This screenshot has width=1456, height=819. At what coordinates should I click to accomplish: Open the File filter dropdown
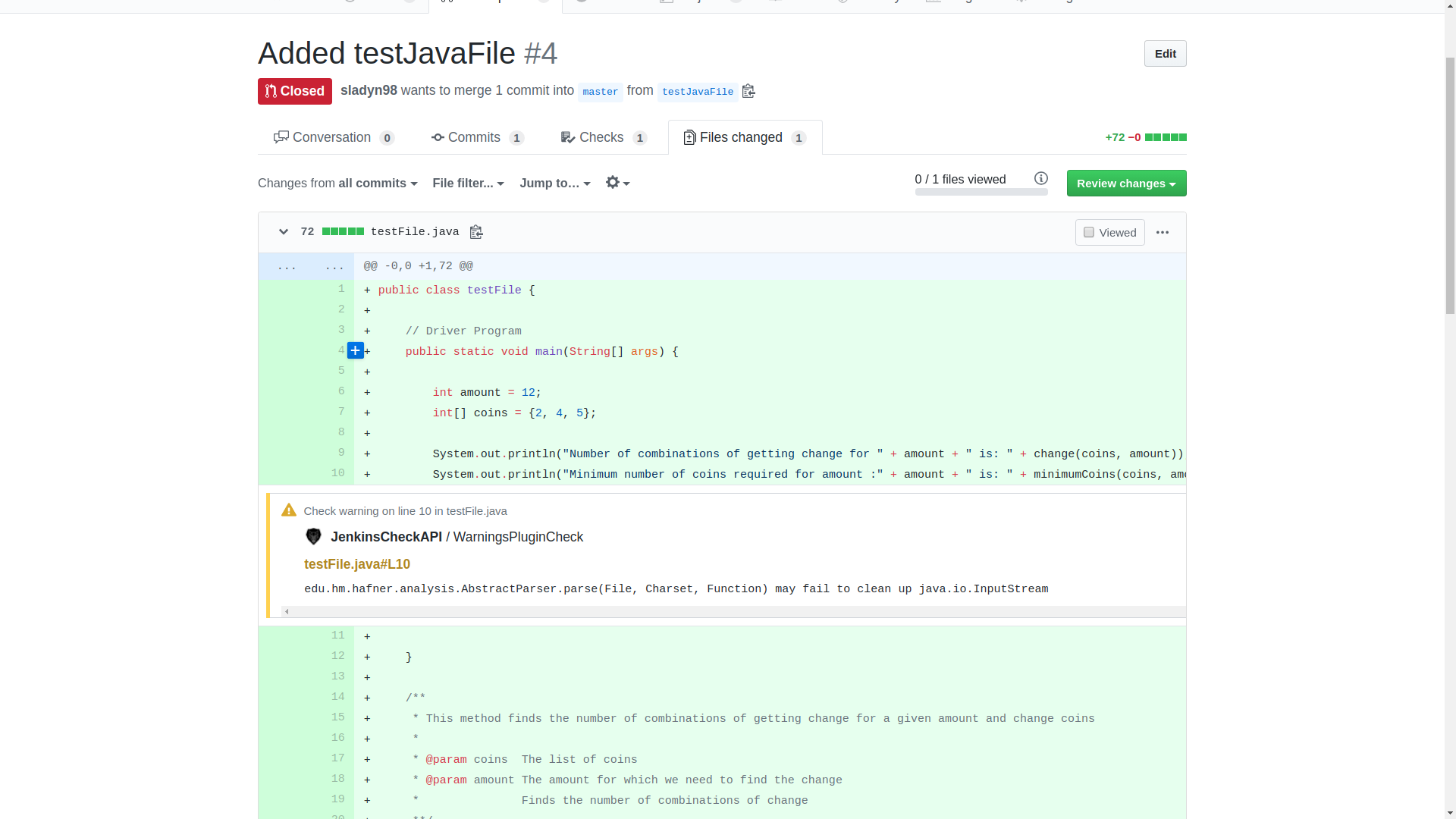pyautogui.click(x=468, y=184)
